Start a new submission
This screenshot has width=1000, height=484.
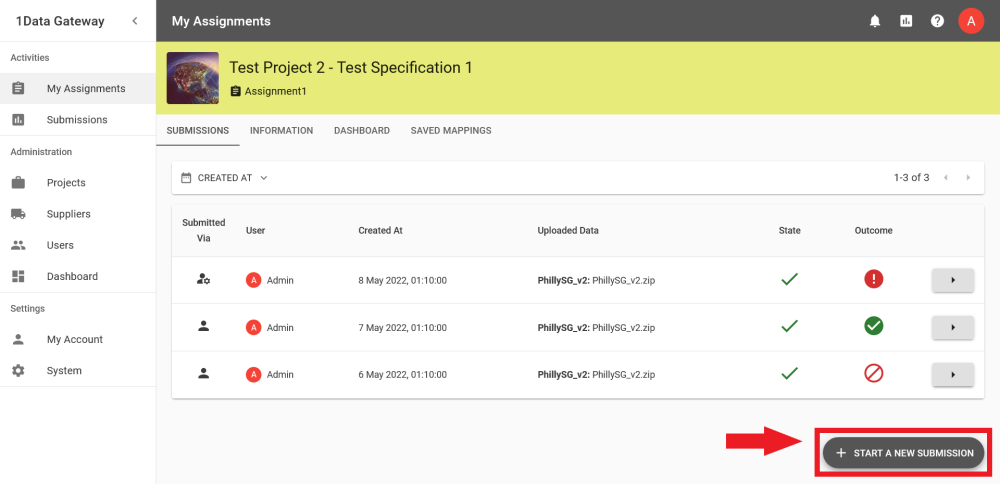(x=903, y=453)
